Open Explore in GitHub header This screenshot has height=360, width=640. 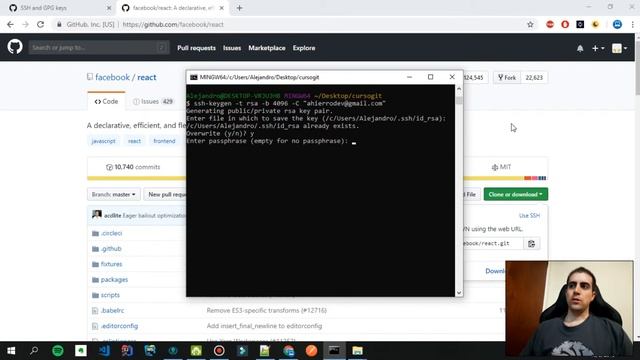[304, 48]
